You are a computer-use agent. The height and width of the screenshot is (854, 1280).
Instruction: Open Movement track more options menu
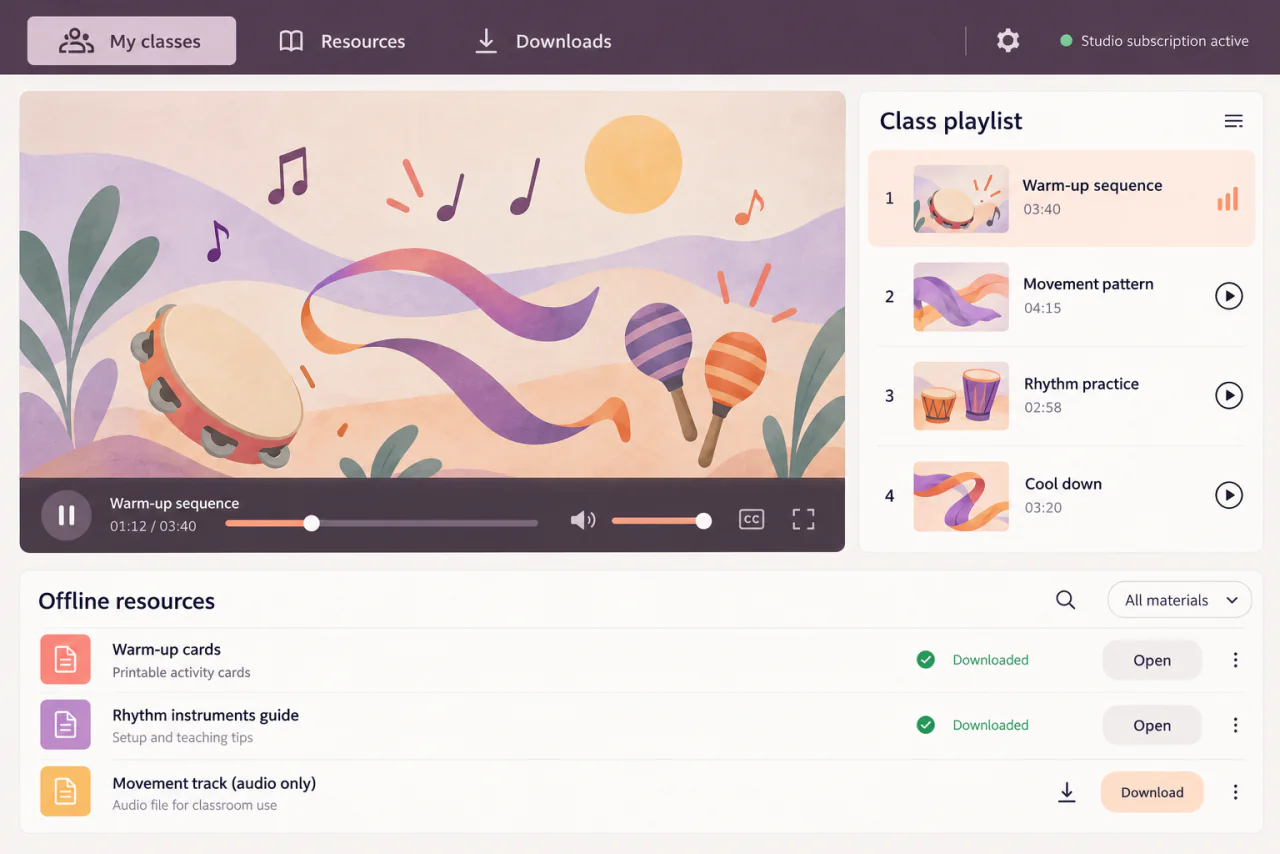(1235, 792)
